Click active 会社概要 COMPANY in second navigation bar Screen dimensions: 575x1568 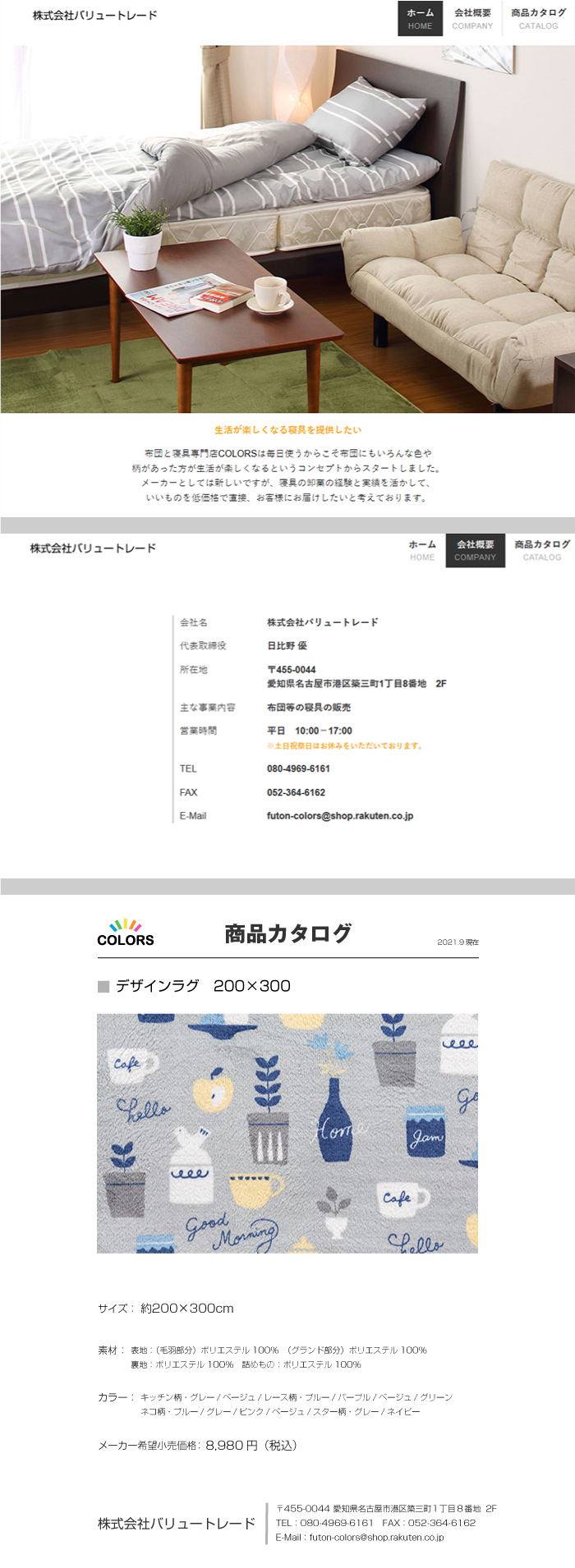point(475,550)
